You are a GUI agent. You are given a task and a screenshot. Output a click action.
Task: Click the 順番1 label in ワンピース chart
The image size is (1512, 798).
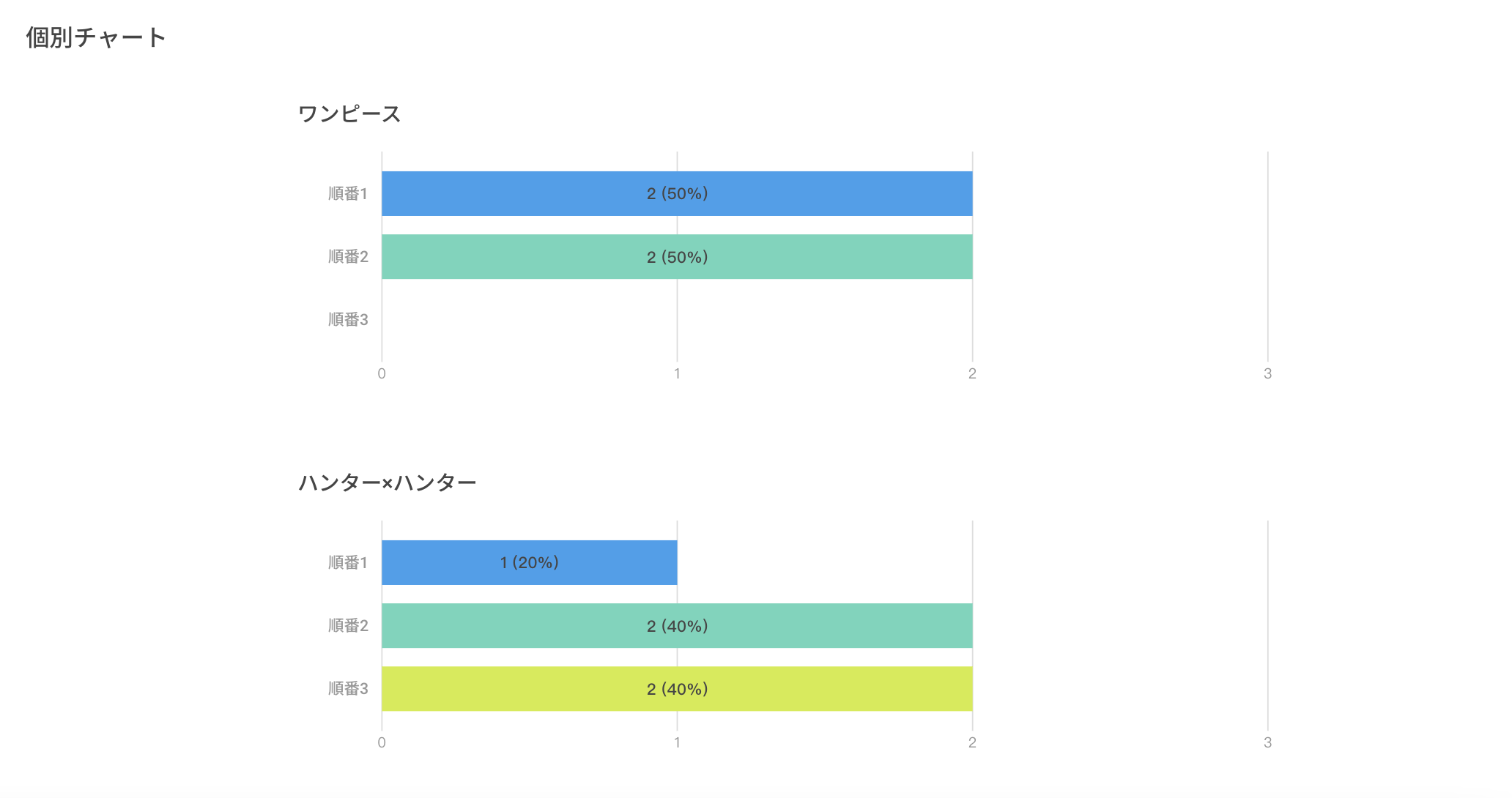pos(348,194)
